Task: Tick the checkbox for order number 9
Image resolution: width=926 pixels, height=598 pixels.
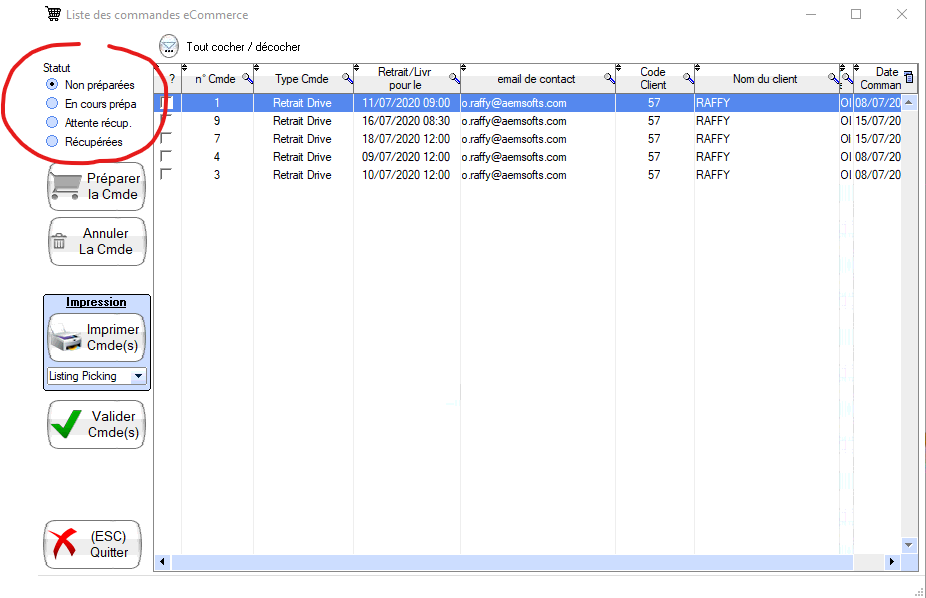Action: tap(166, 121)
